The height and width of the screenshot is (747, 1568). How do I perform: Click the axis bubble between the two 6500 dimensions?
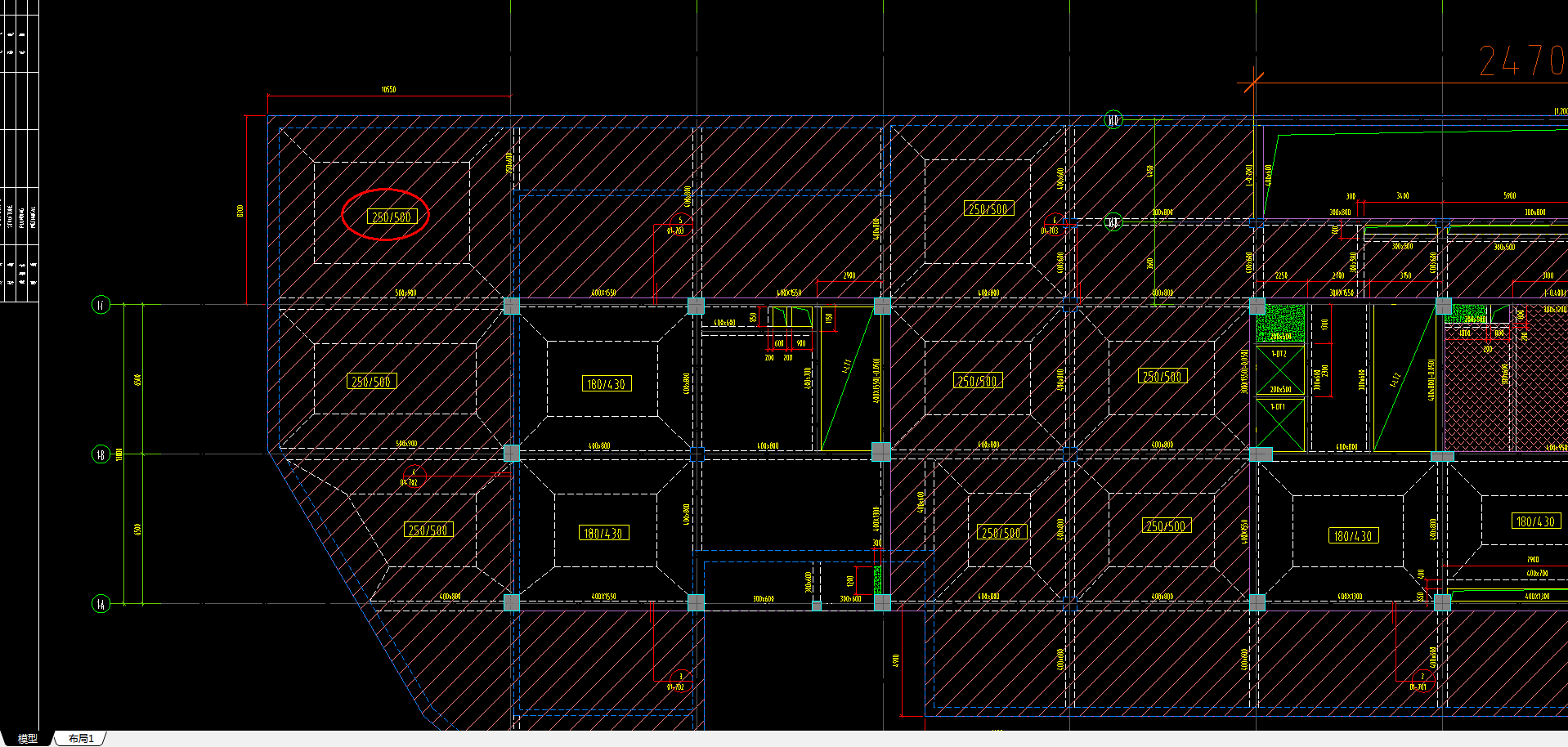pyautogui.click(x=101, y=454)
